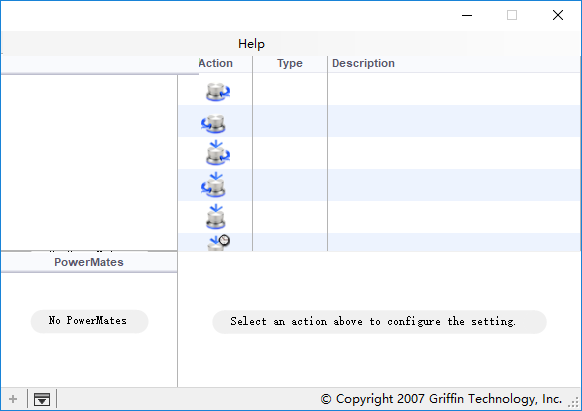Select the long-press action icon with clock
Viewport: 582px width, 411px height.
pos(219,243)
